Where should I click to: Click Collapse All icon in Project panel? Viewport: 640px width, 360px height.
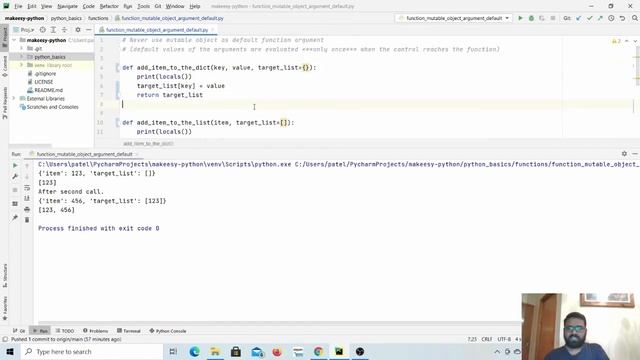pos(64,30)
